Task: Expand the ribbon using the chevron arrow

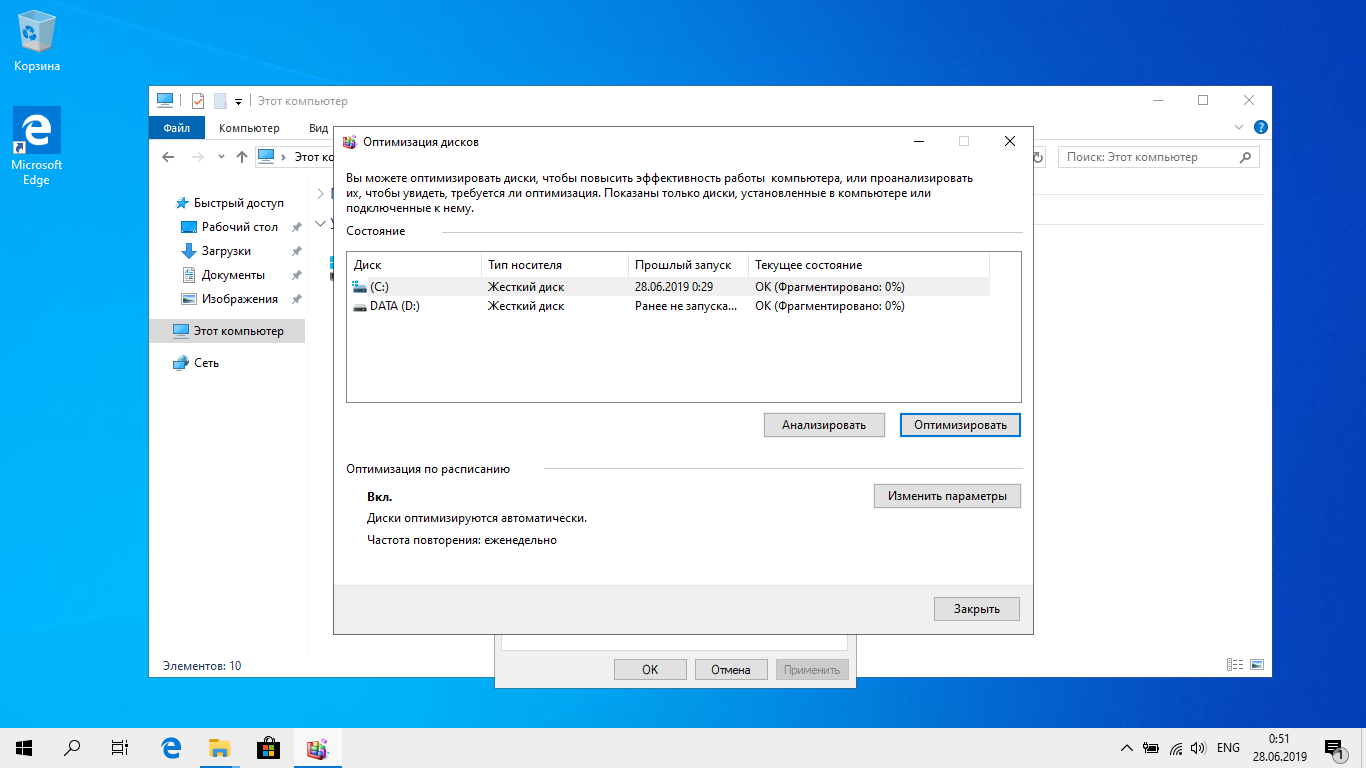Action: coord(1240,128)
